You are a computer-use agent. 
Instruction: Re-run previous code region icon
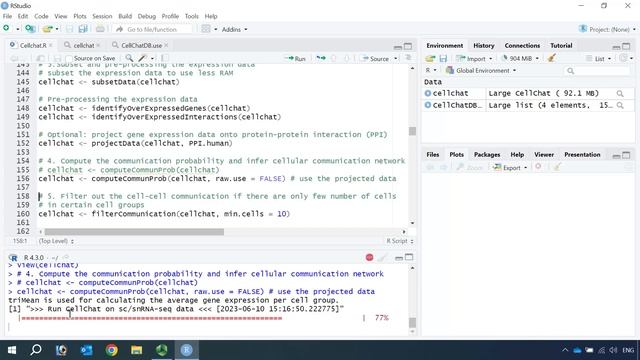click(x=321, y=58)
